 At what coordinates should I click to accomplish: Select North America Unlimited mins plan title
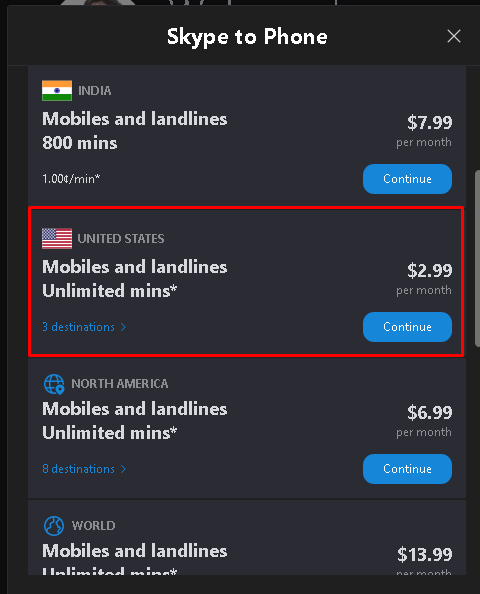(134, 421)
